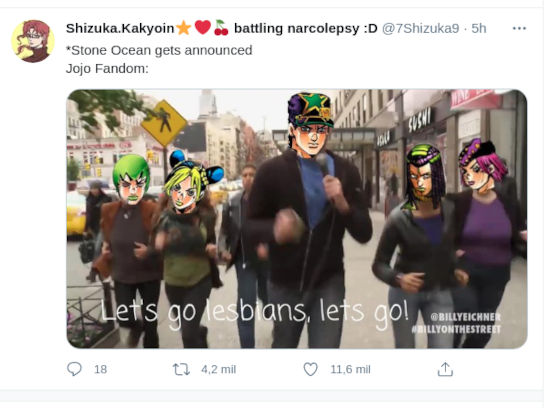This screenshot has height=408, width=550.
Task: Click the 4,2 mil retweet count
Action: click(219, 369)
